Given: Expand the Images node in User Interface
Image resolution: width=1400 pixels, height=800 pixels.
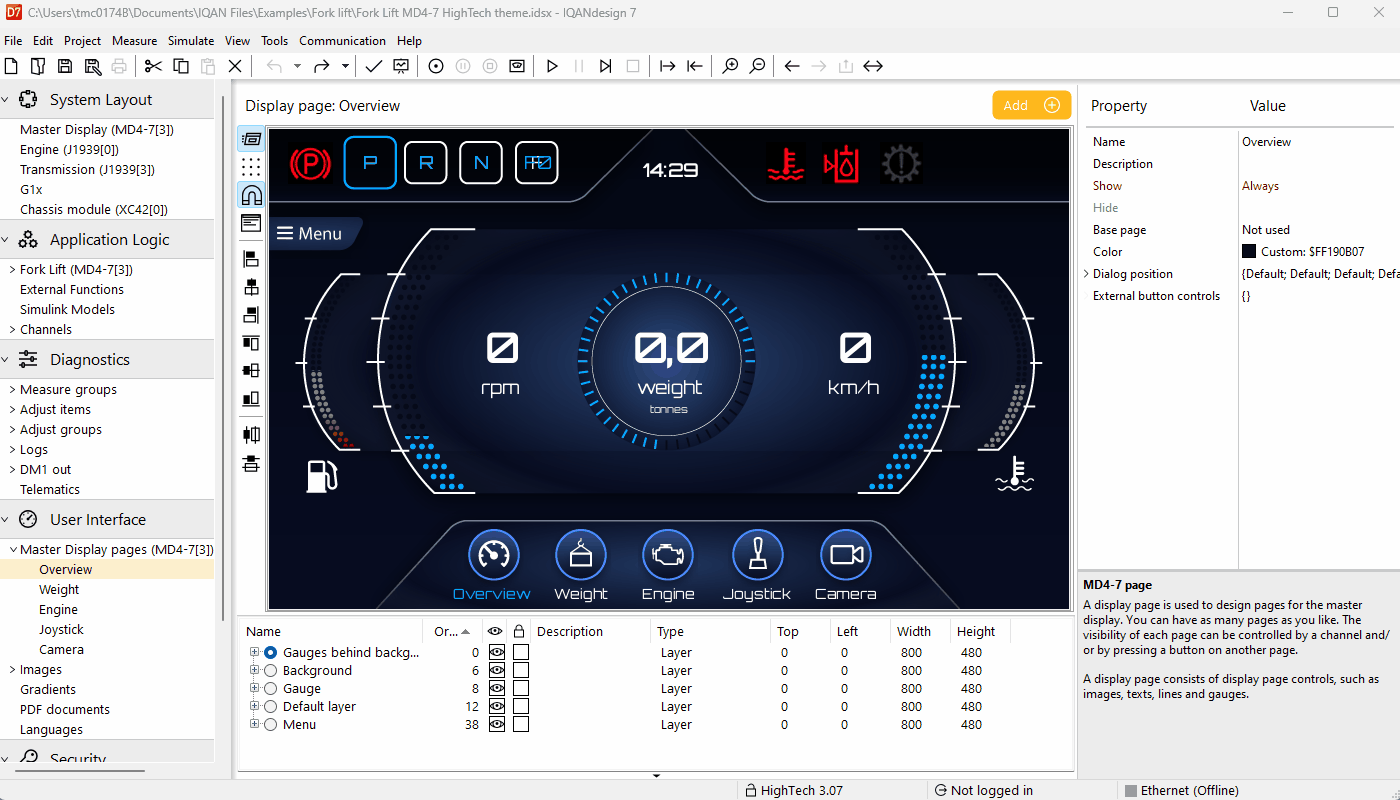Looking at the screenshot, I should tap(12, 670).
